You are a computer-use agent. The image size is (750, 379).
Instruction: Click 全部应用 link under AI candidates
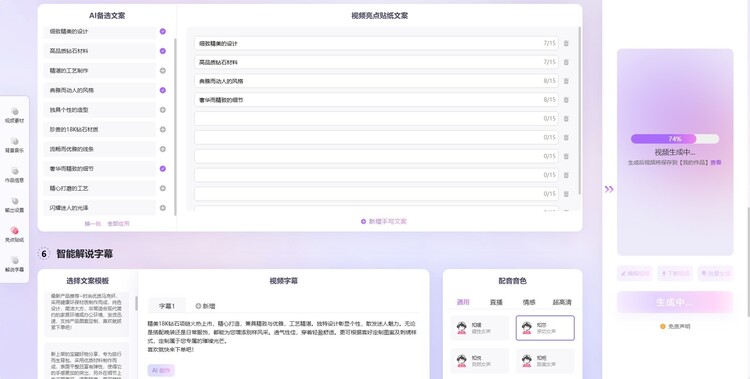click(118, 223)
